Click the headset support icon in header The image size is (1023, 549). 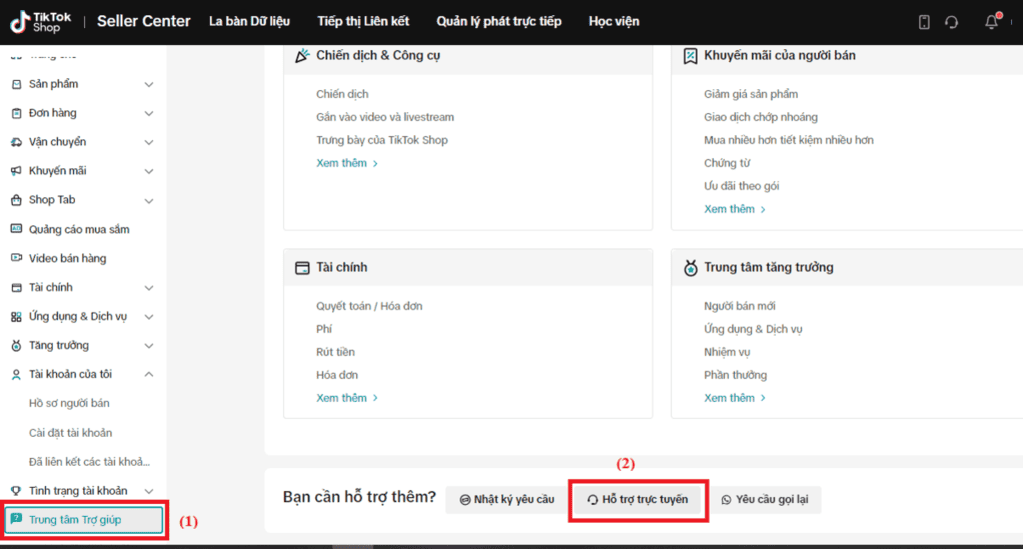point(952,22)
